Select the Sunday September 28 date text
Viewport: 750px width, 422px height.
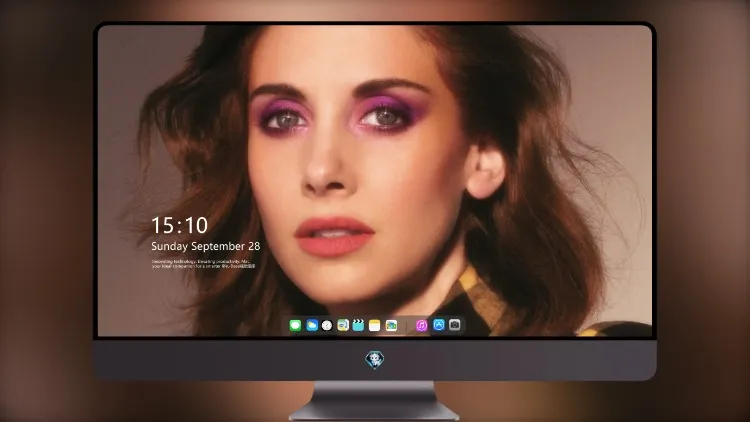pyautogui.click(x=206, y=246)
